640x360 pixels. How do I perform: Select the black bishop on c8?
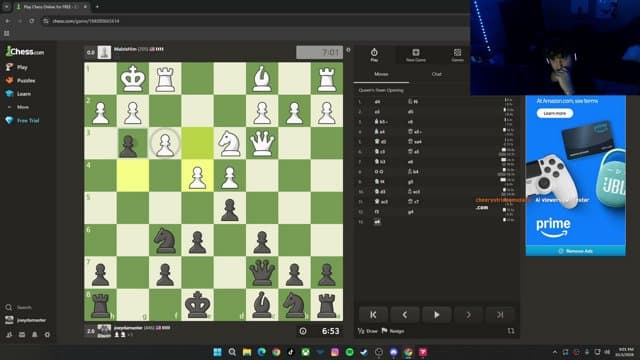[262, 305]
